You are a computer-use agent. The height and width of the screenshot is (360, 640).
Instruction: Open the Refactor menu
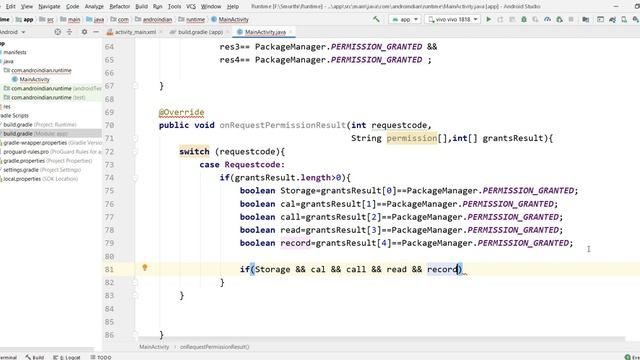click(120, 7)
